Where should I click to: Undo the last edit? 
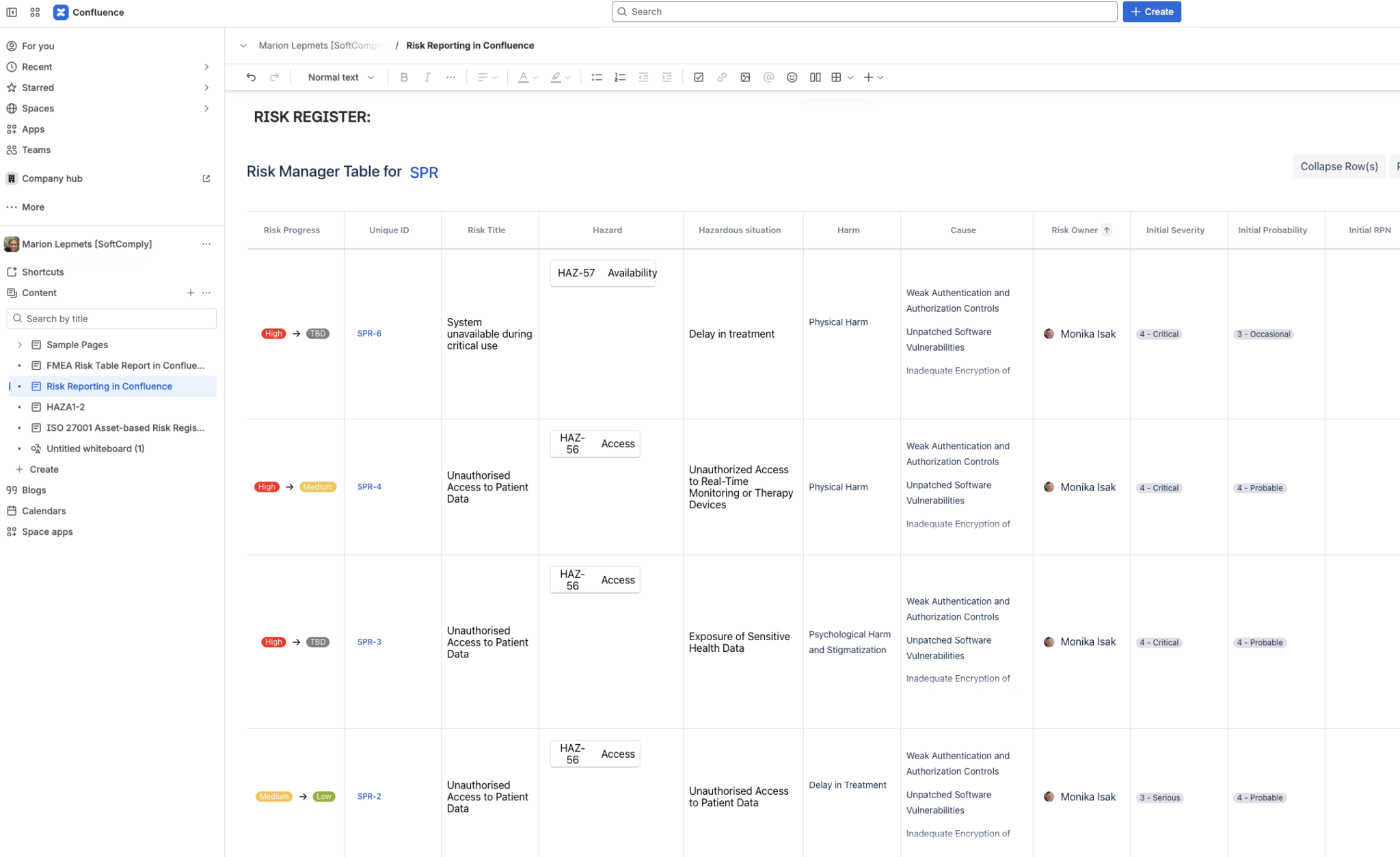(251, 77)
